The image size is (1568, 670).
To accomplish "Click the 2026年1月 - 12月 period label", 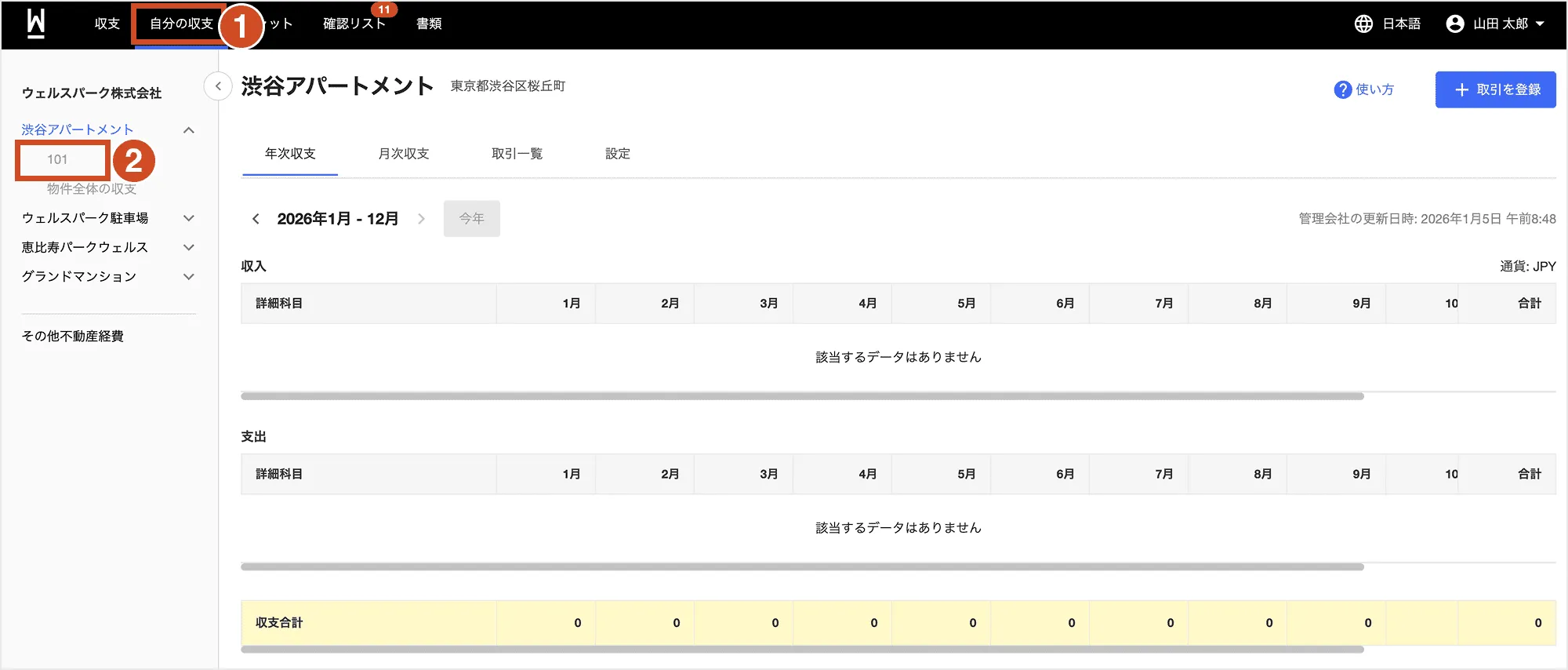I will pyautogui.click(x=338, y=219).
